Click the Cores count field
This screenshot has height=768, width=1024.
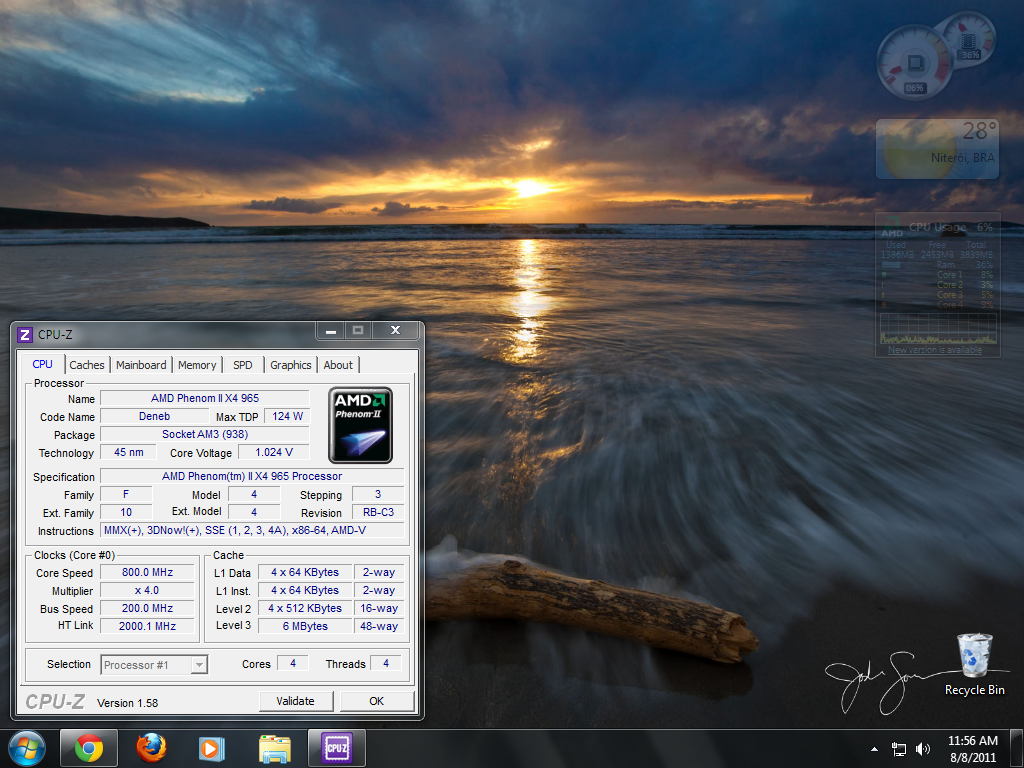click(293, 664)
